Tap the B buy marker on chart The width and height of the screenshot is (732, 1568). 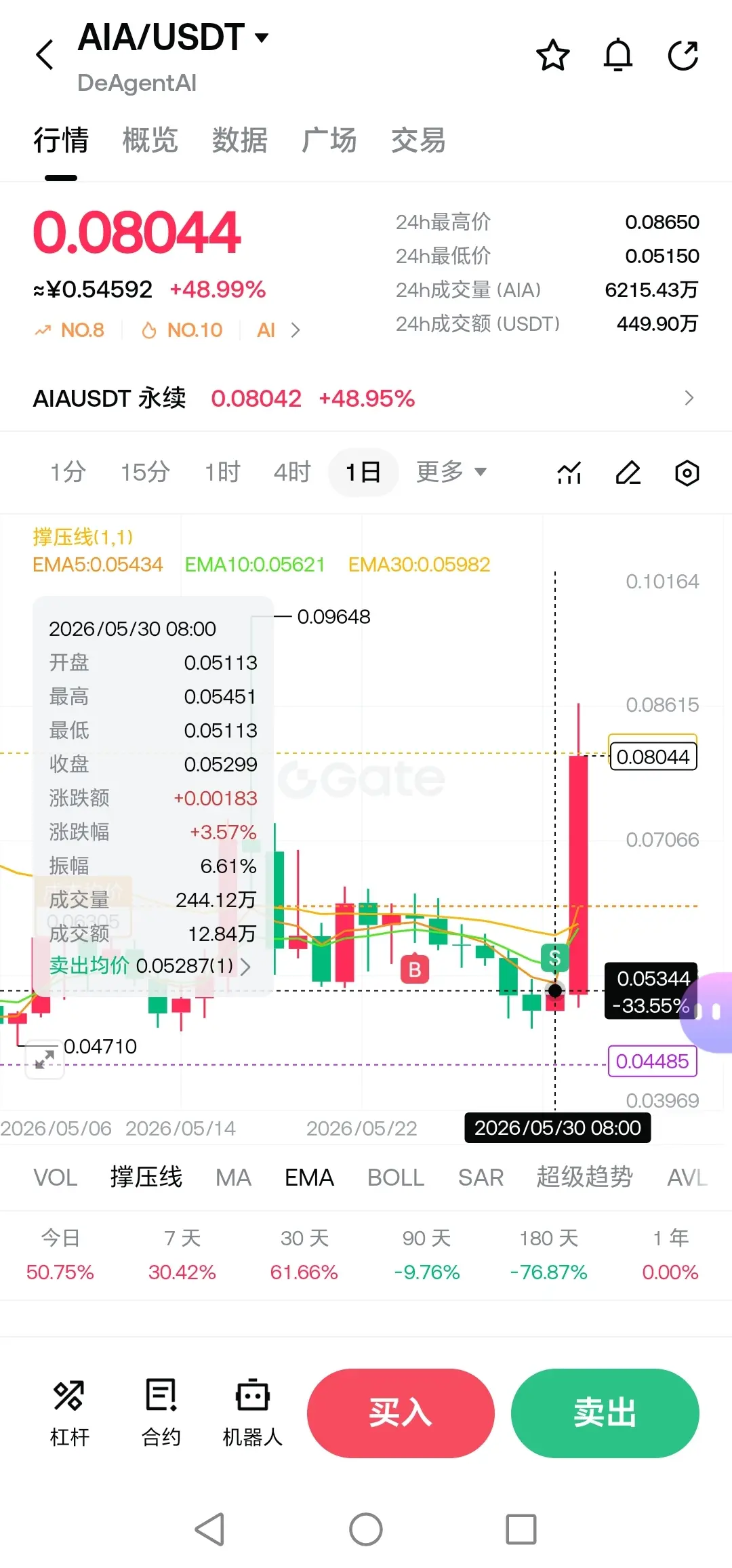[x=415, y=969]
